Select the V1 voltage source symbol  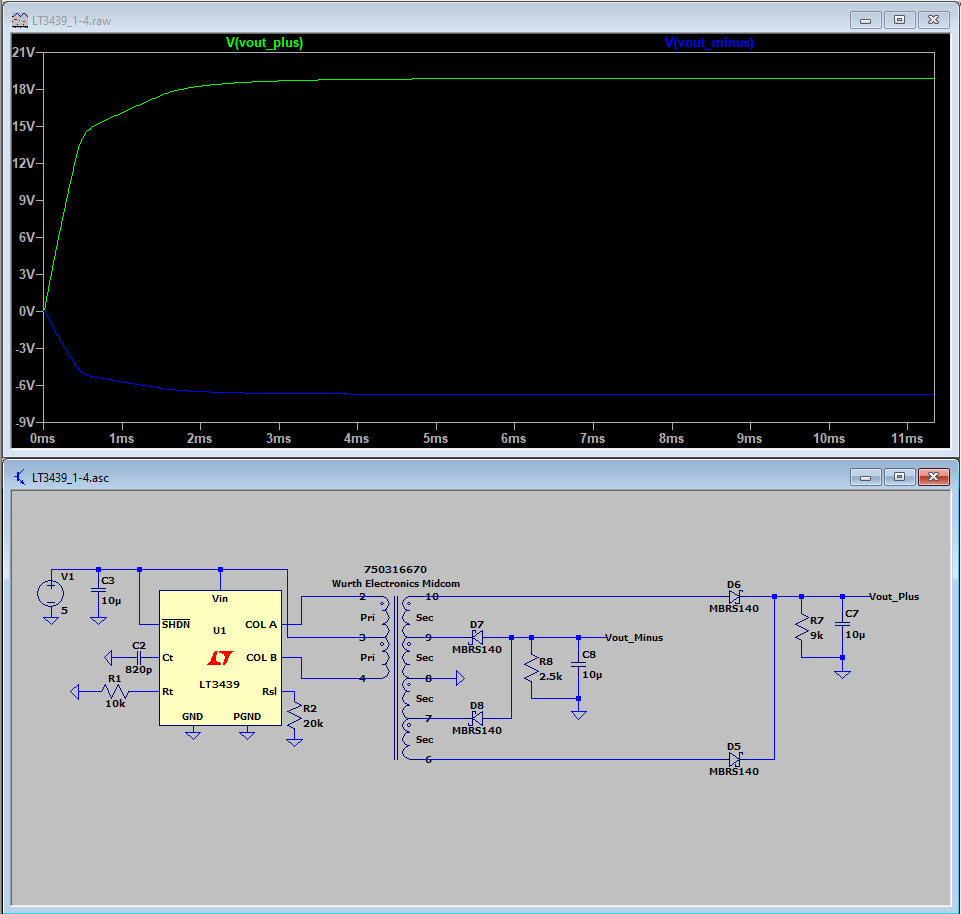tap(51, 593)
